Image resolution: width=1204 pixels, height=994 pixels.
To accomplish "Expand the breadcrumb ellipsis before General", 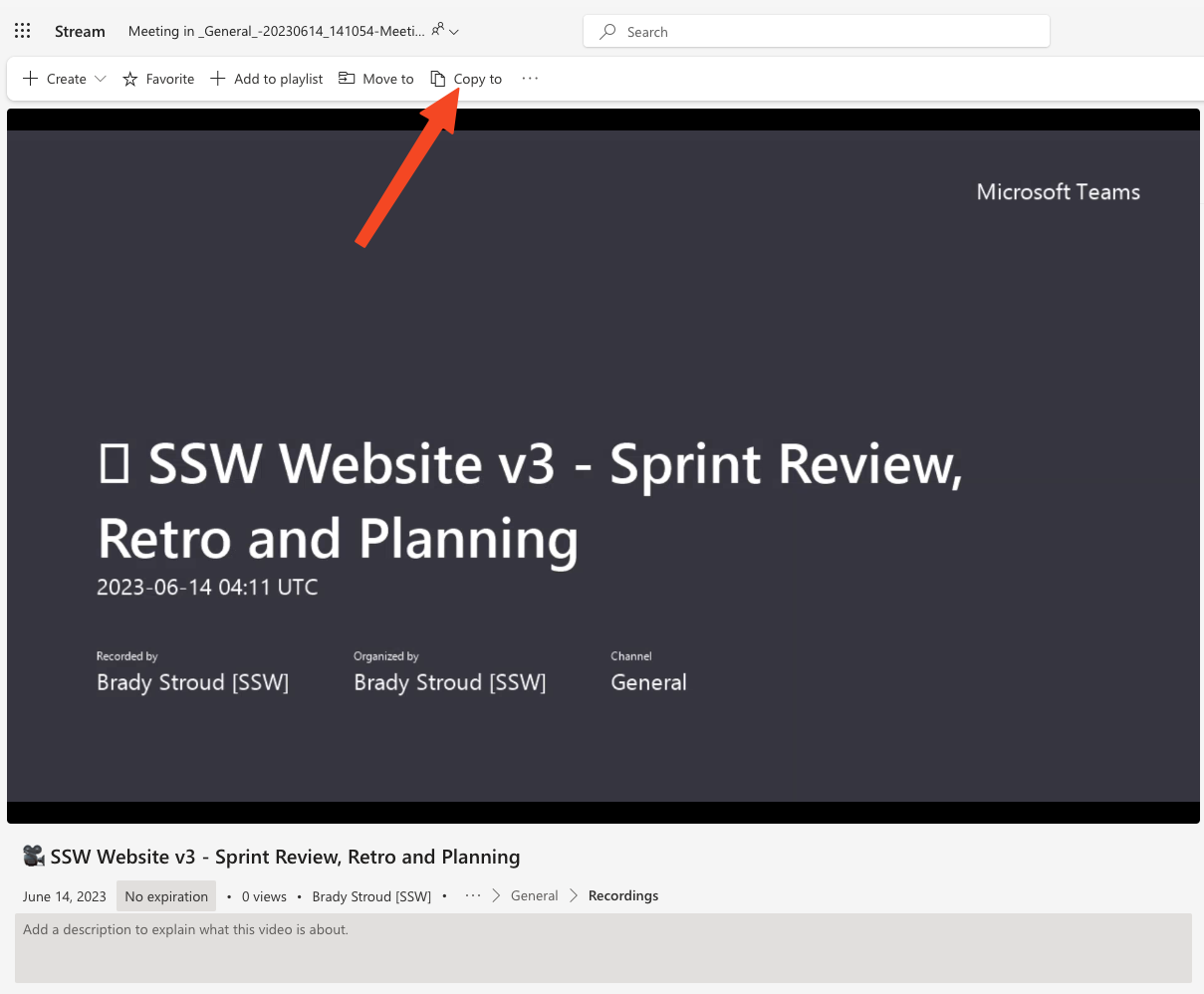I will click(473, 895).
